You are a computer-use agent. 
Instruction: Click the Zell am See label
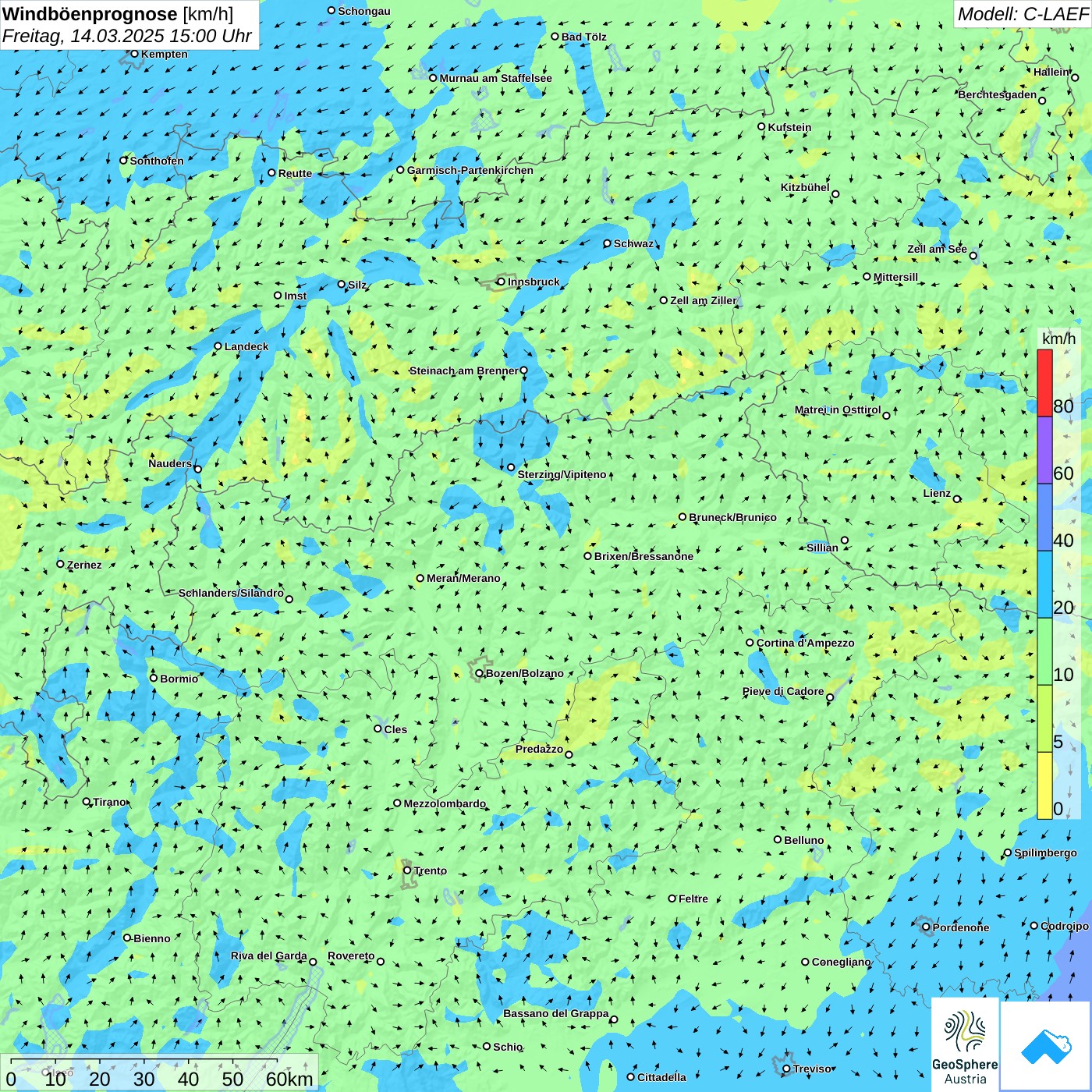[x=937, y=249]
